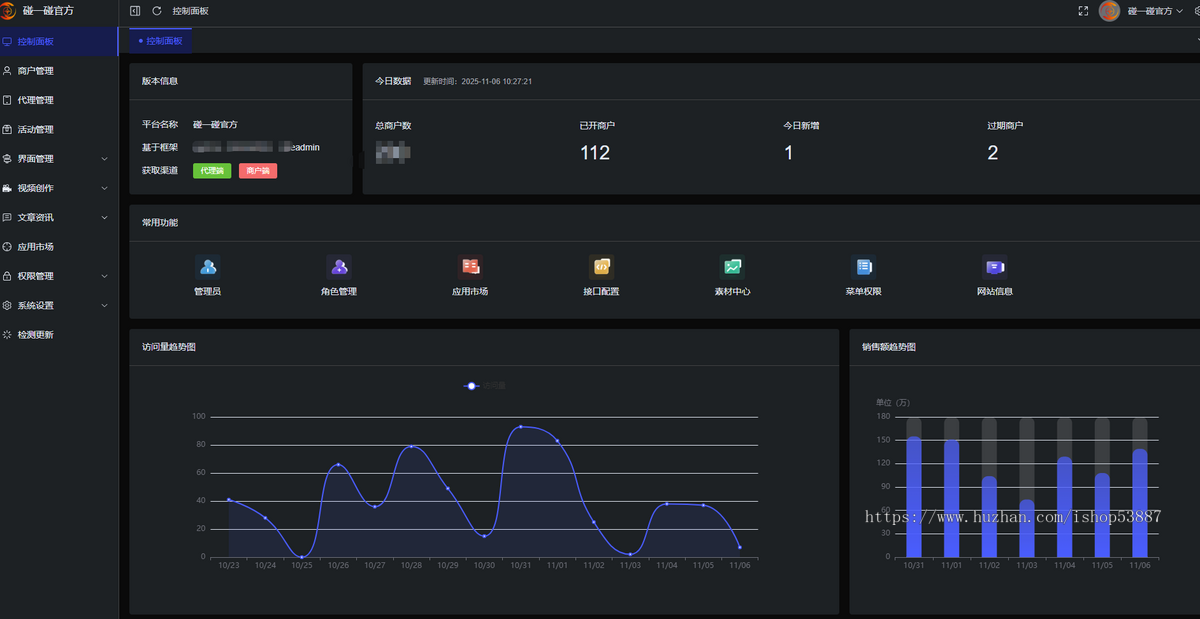This screenshot has height=619, width=1200.
Task: Open the 素材中心 shortcut icon
Action: point(732,267)
